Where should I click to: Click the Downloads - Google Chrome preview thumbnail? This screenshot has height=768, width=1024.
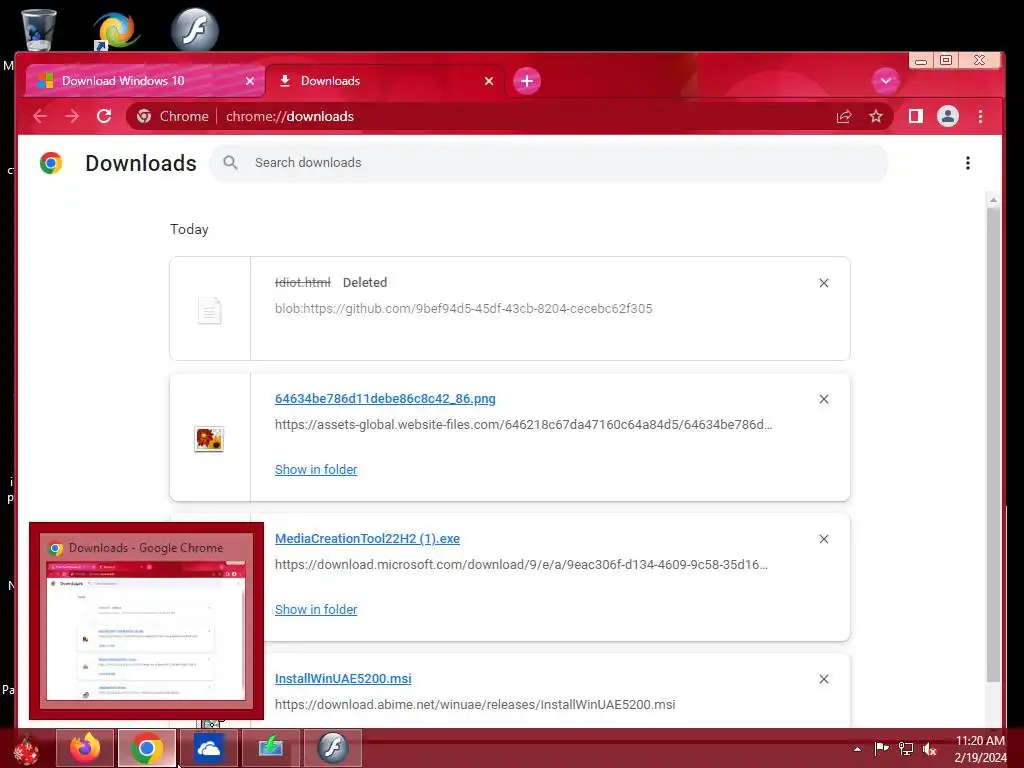[x=146, y=620]
